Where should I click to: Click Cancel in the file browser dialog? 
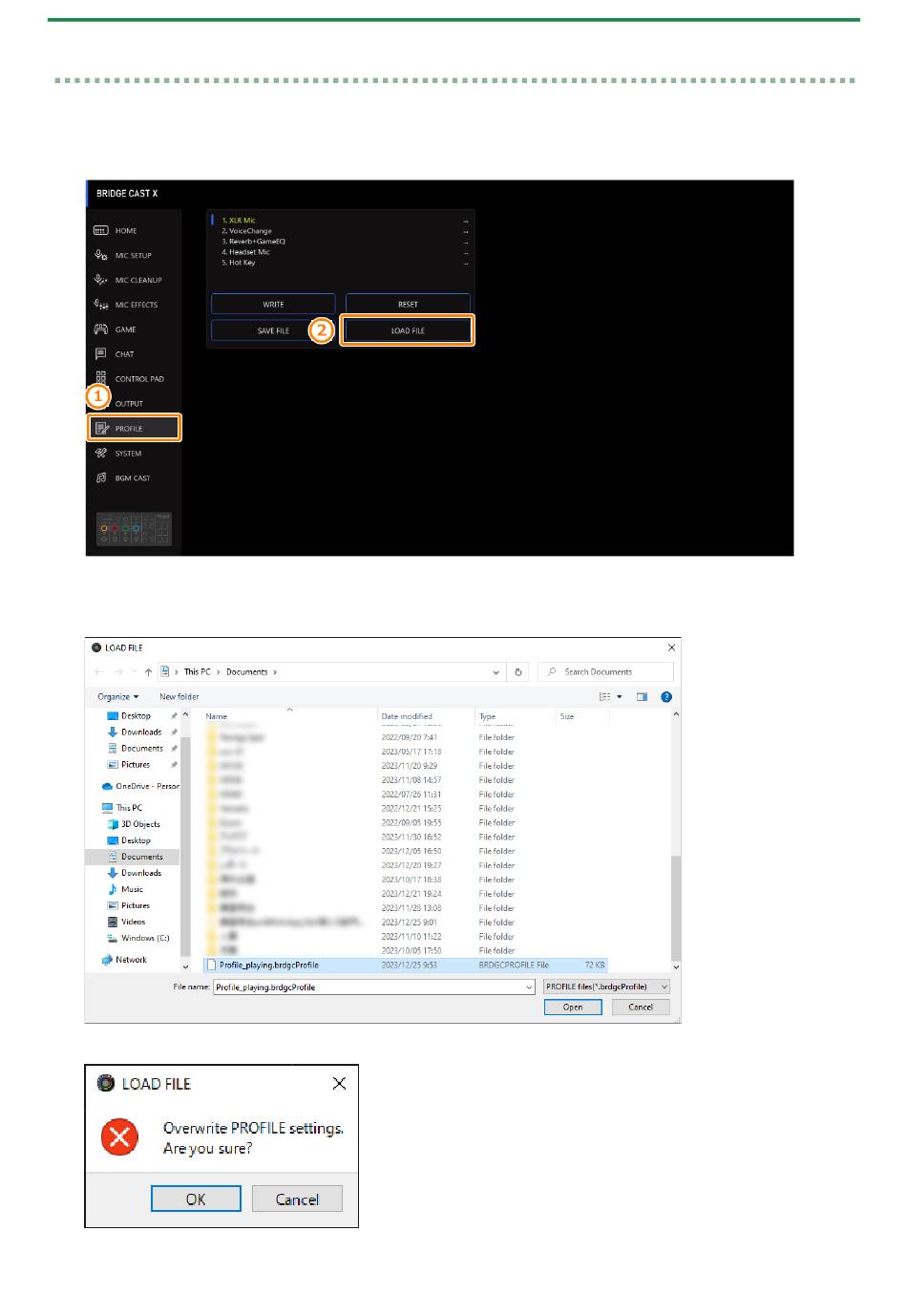[641, 1008]
